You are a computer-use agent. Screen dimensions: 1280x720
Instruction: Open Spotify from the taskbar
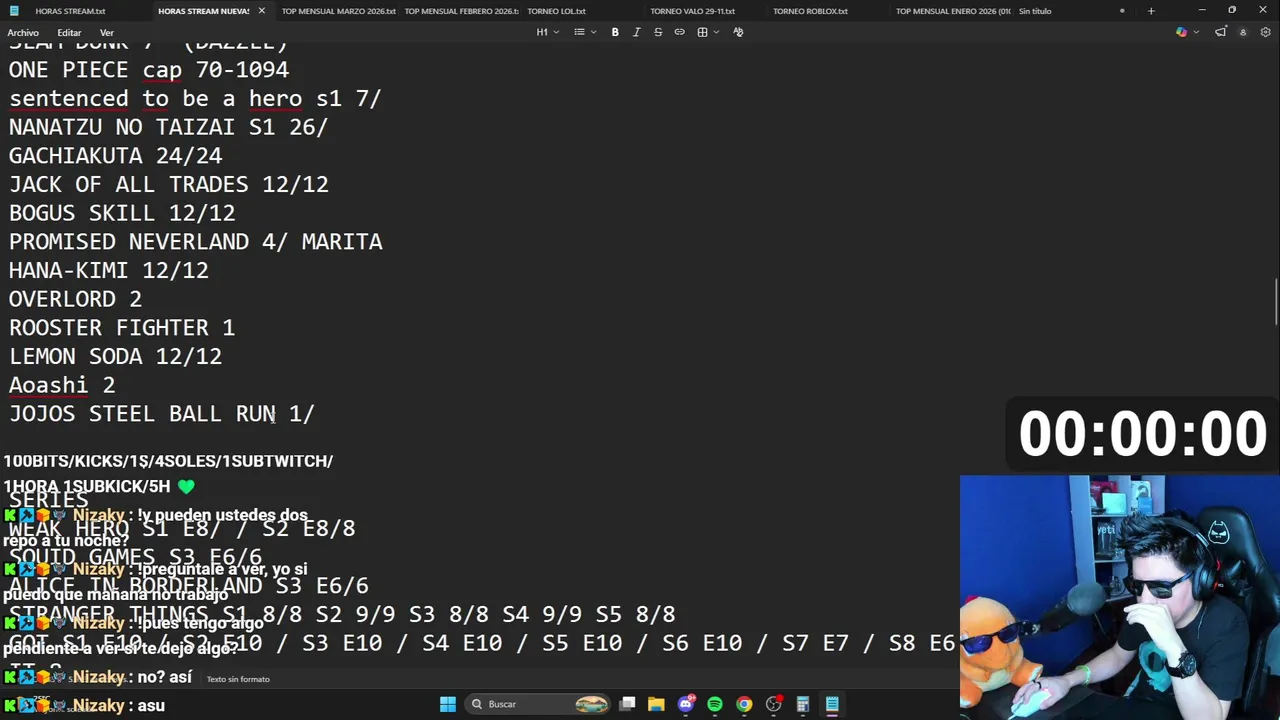[x=715, y=704]
